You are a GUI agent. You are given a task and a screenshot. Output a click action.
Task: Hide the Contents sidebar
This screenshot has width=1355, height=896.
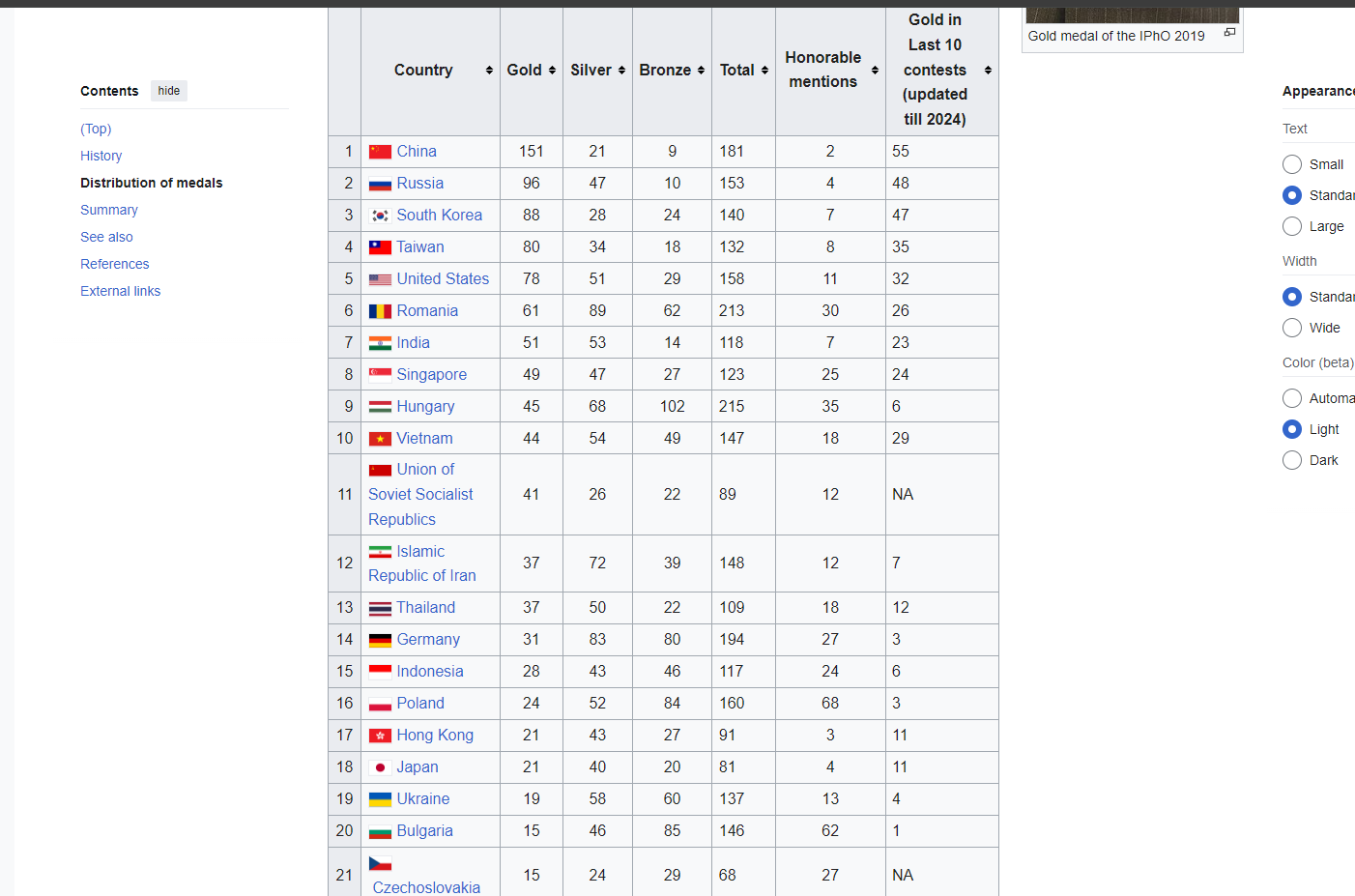click(169, 91)
